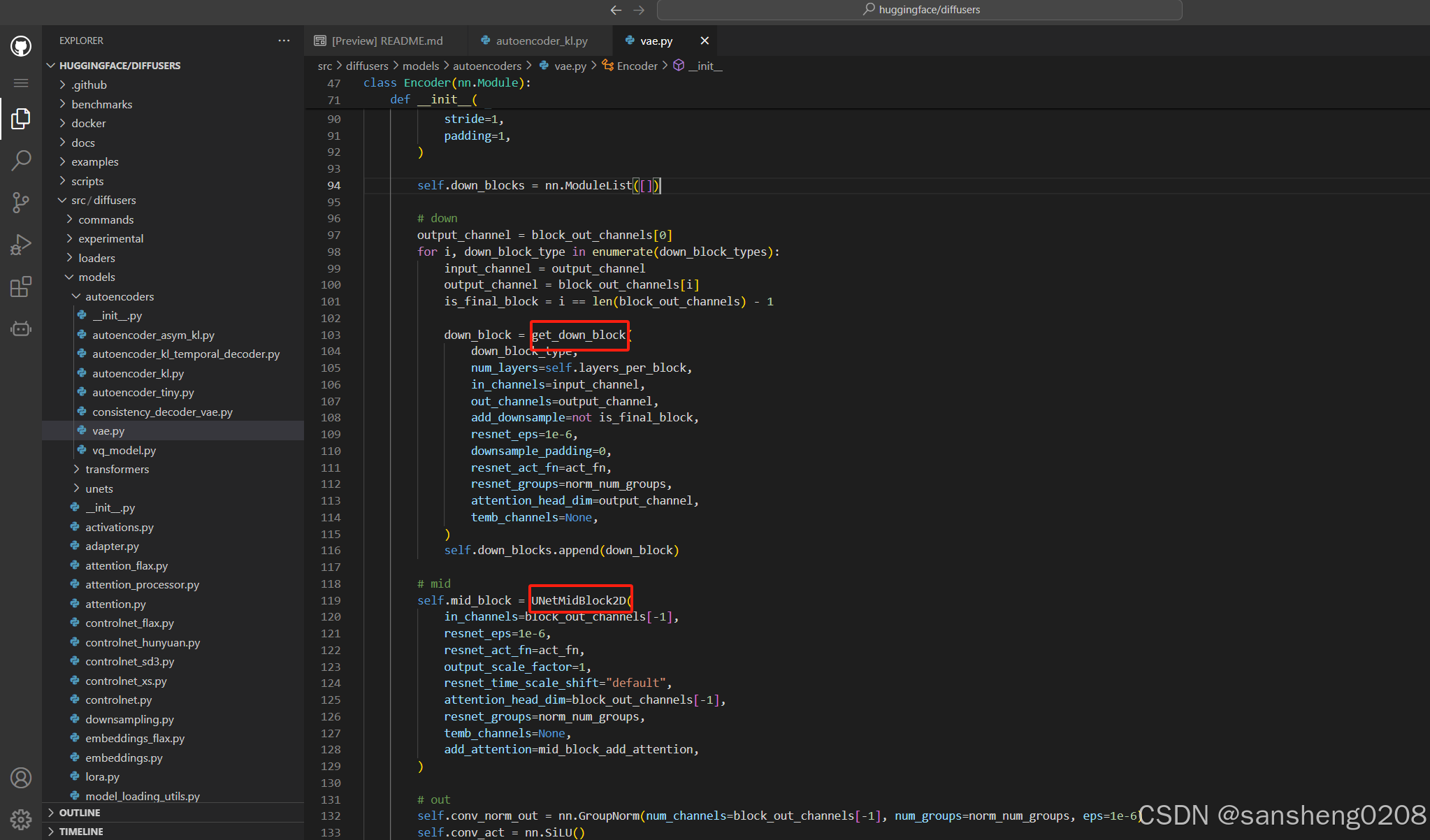Screen dimensions: 1430x840
Task: Click the GitHub logo icon
Action: (21, 47)
